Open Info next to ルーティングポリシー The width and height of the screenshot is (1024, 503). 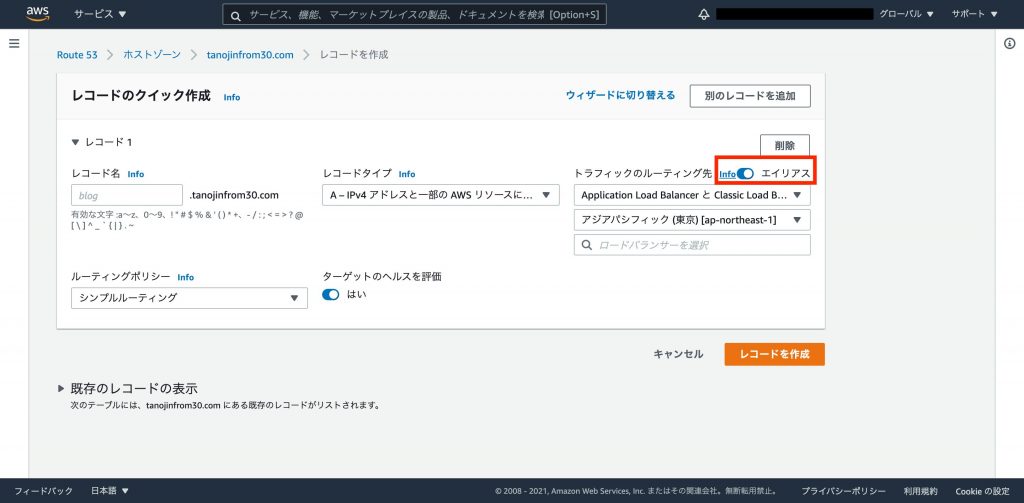[185, 278]
